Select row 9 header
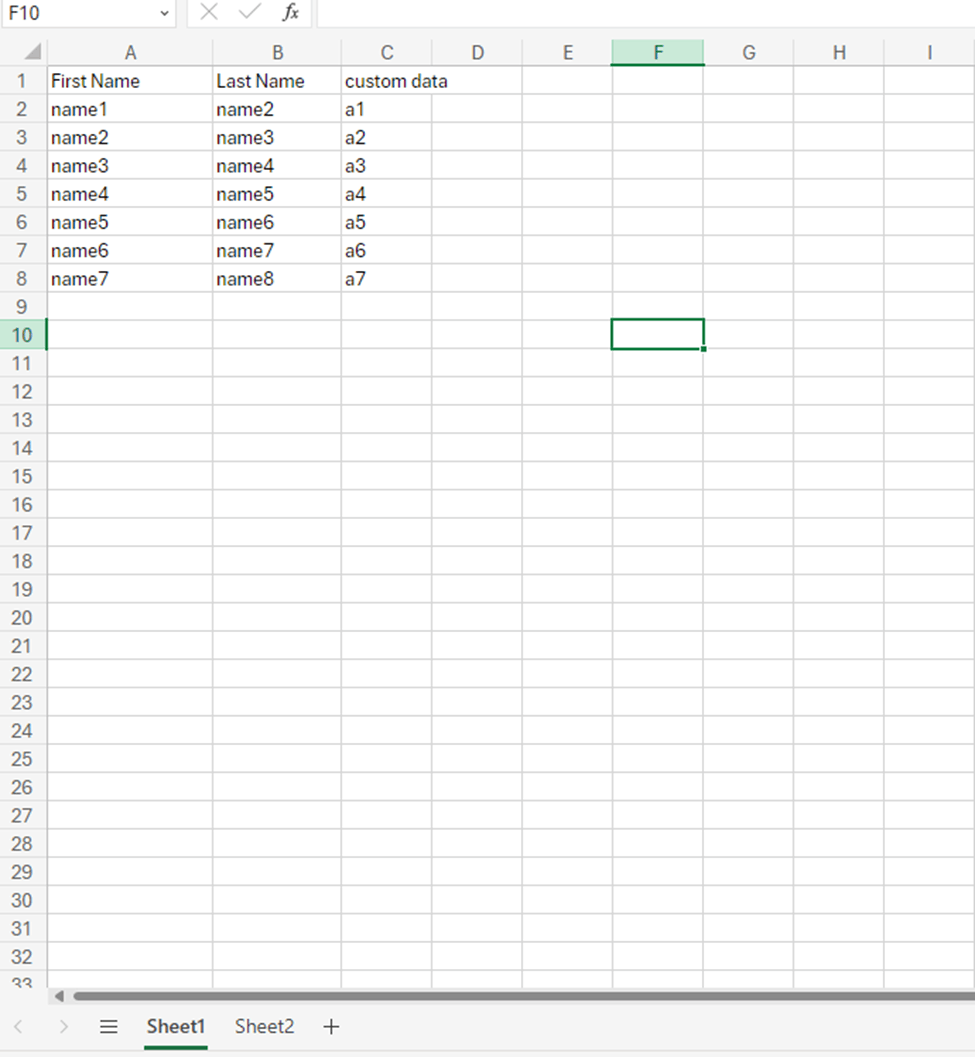 click(x=23, y=307)
